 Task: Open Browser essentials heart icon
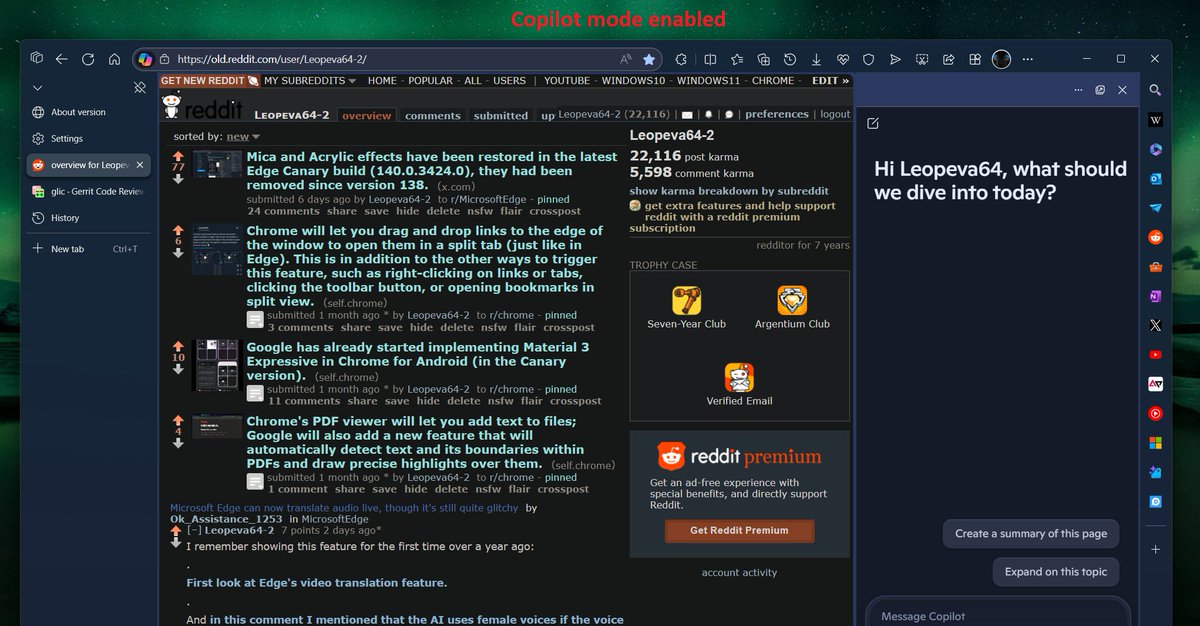(x=843, y=59)
